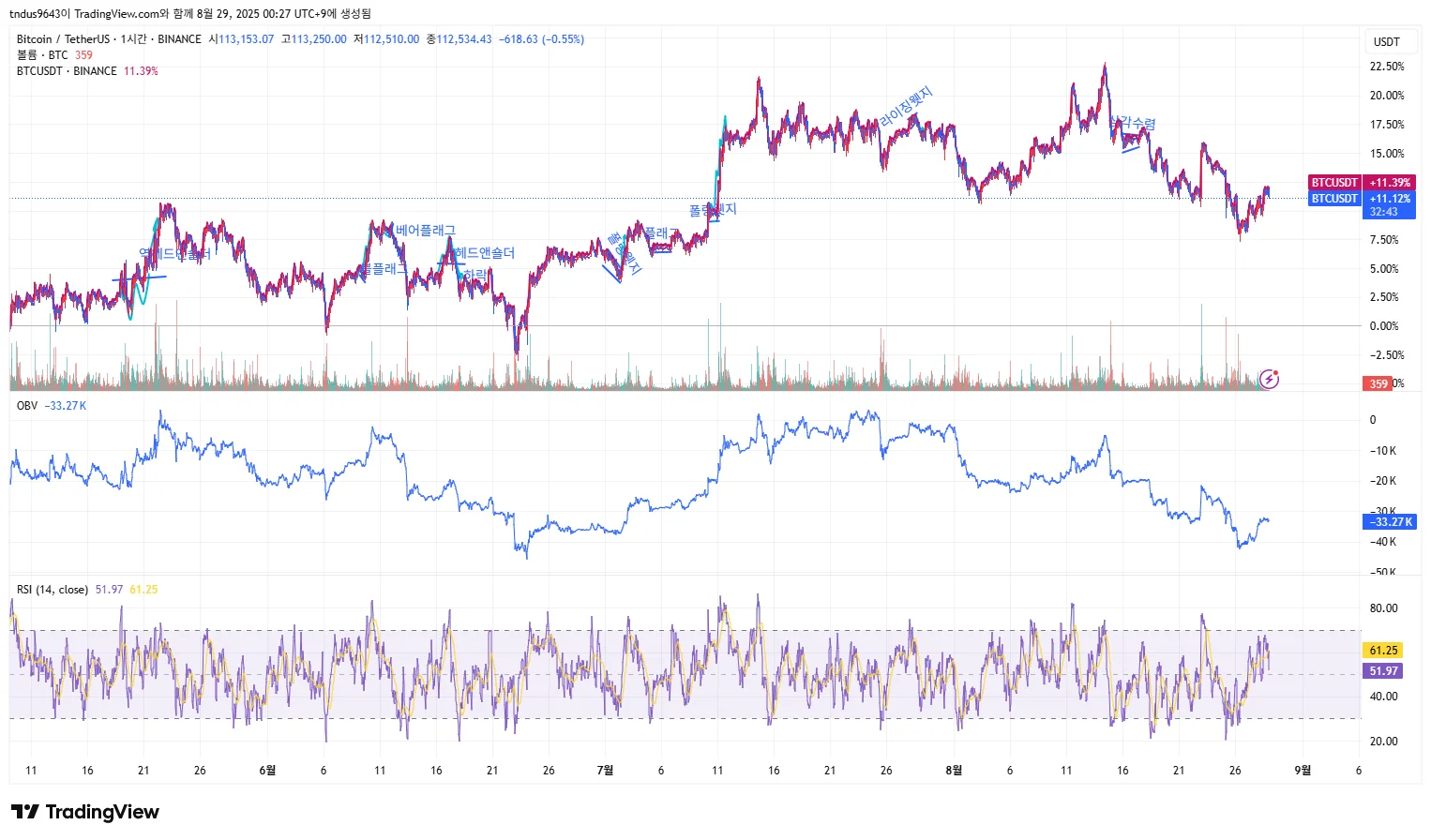Click the open price 113,153.07
The image size is (1431, 840).
[x=246, y=39]
